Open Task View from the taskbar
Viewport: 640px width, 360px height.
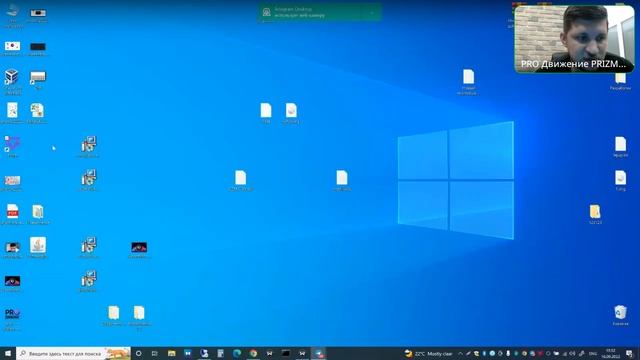point(155,353)
